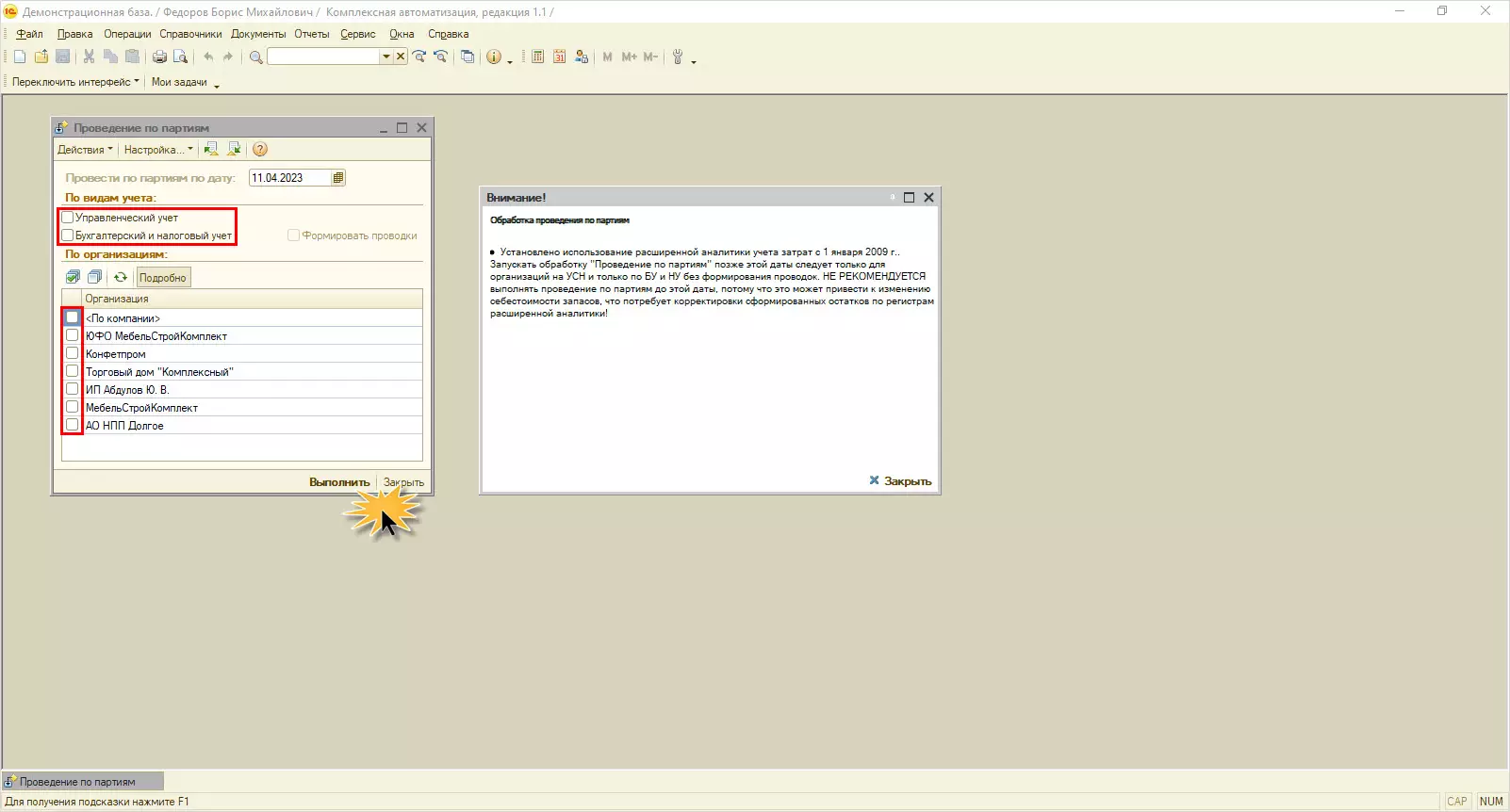The height and width of the screenshot is (812, 1510).
Task: Open the calendar from the main toolbar
Action: click(559, 57)
